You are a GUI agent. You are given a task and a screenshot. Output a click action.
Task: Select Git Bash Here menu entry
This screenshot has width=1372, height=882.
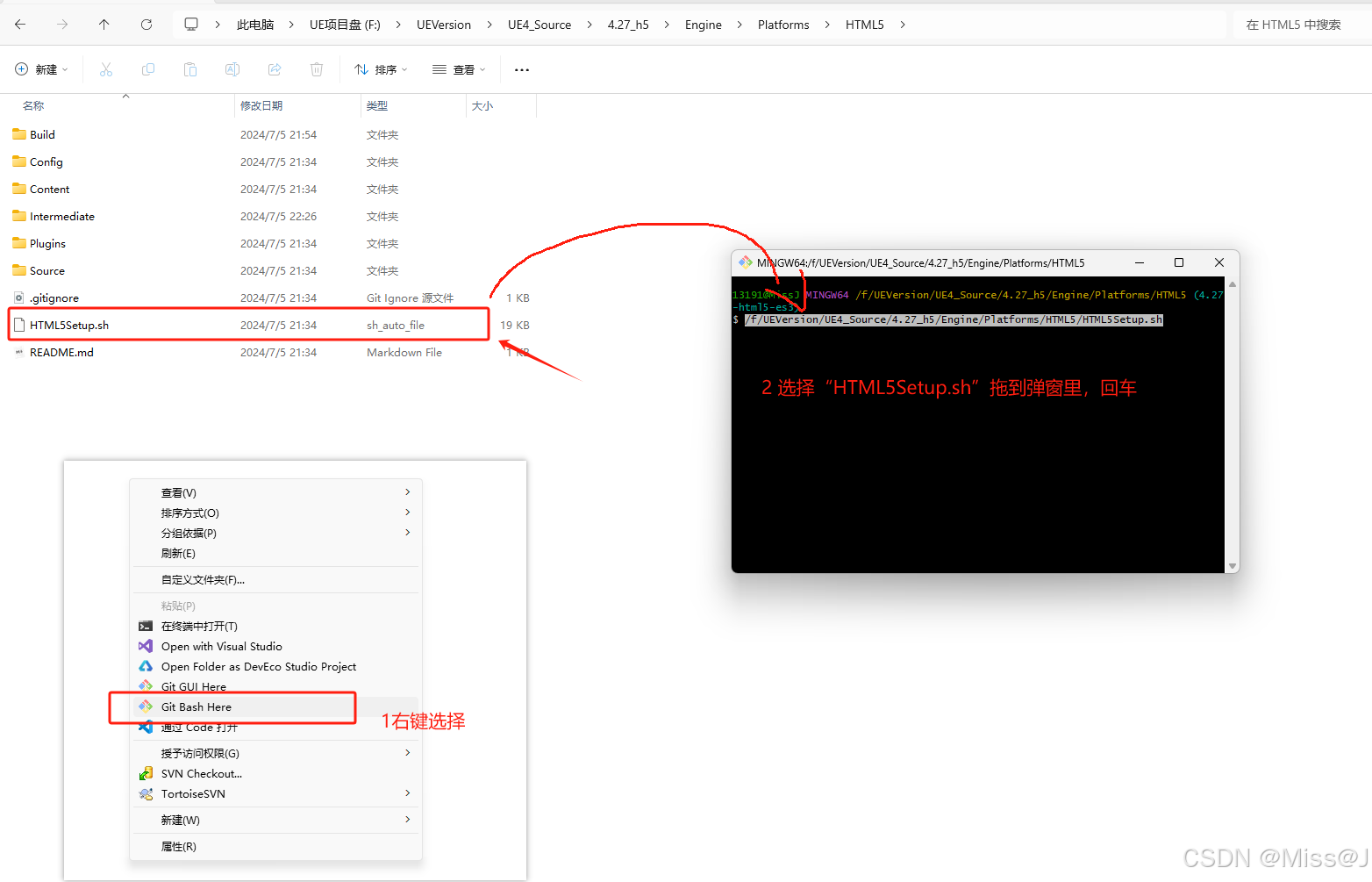pos(275,706)
